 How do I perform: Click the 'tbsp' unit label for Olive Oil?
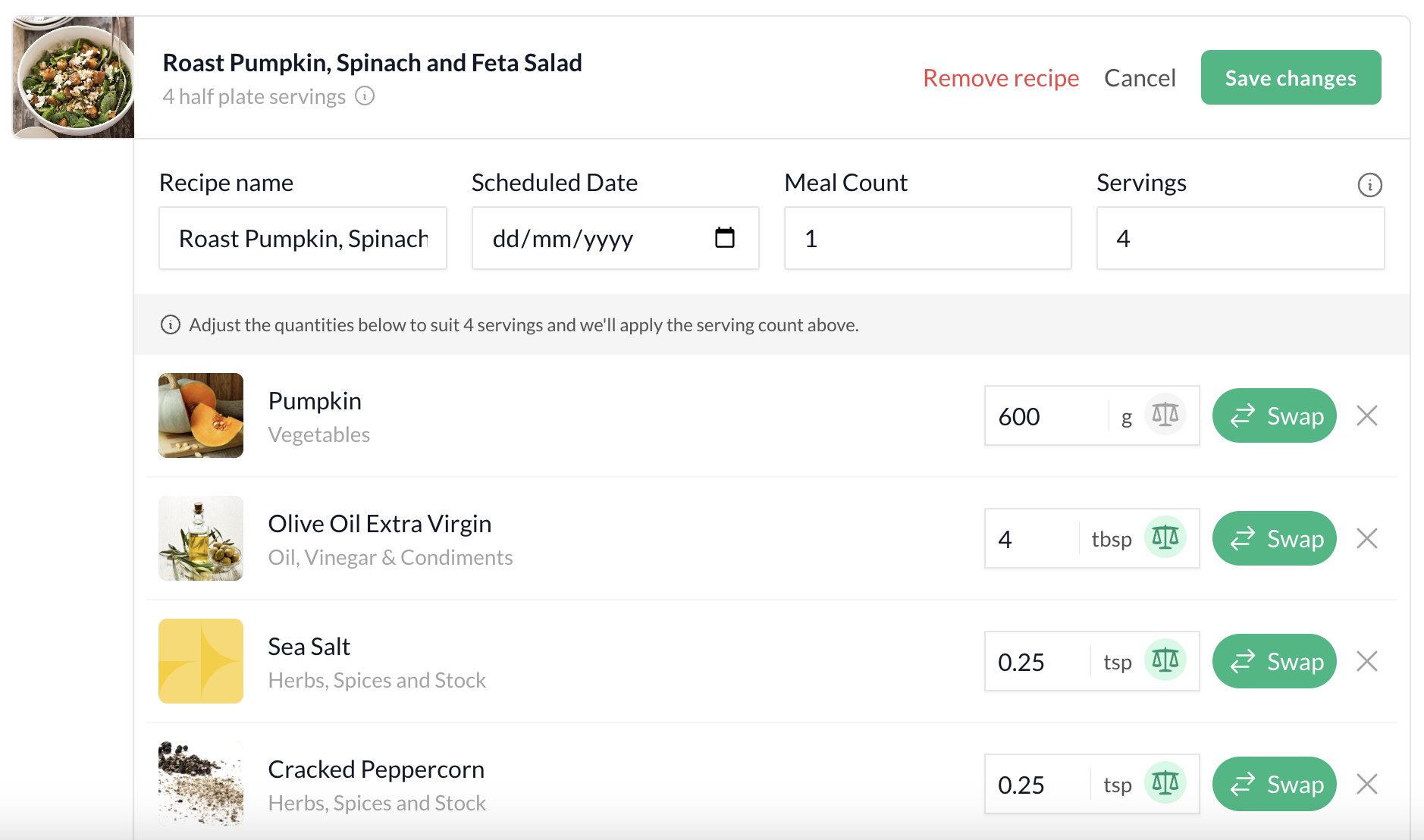[1112, 539]
